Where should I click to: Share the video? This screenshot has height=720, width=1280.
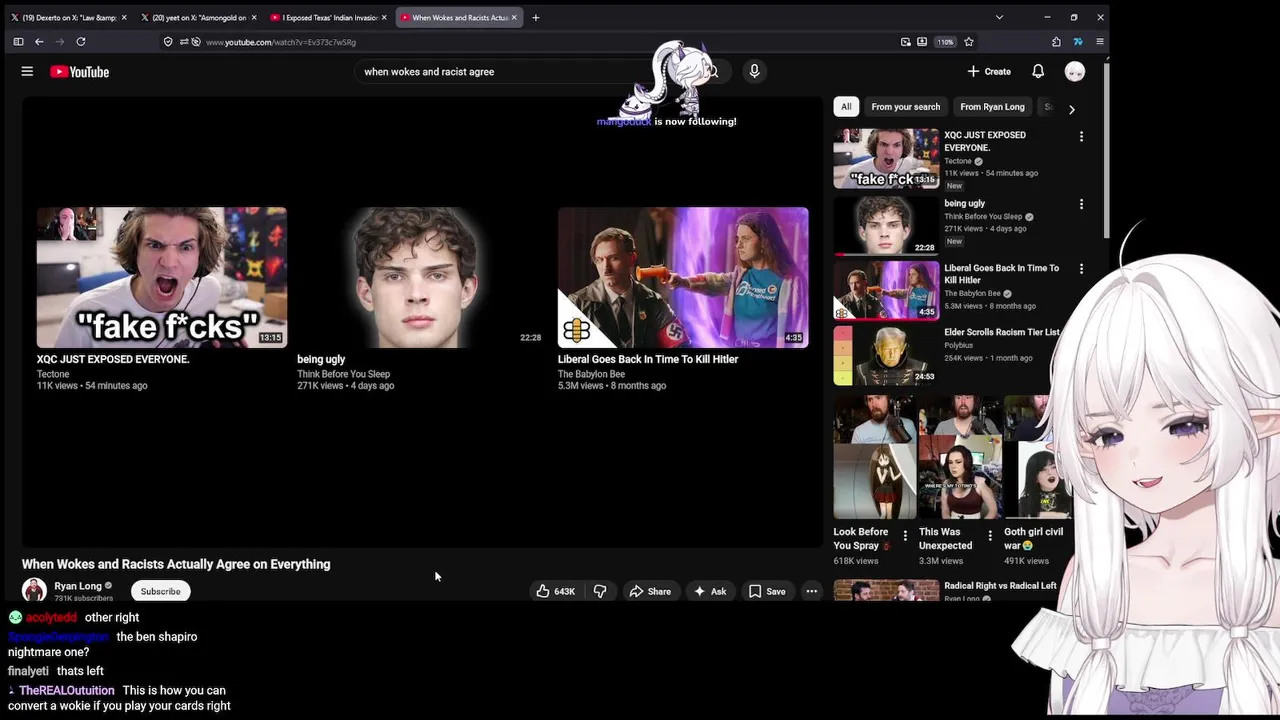click(649, 591)
